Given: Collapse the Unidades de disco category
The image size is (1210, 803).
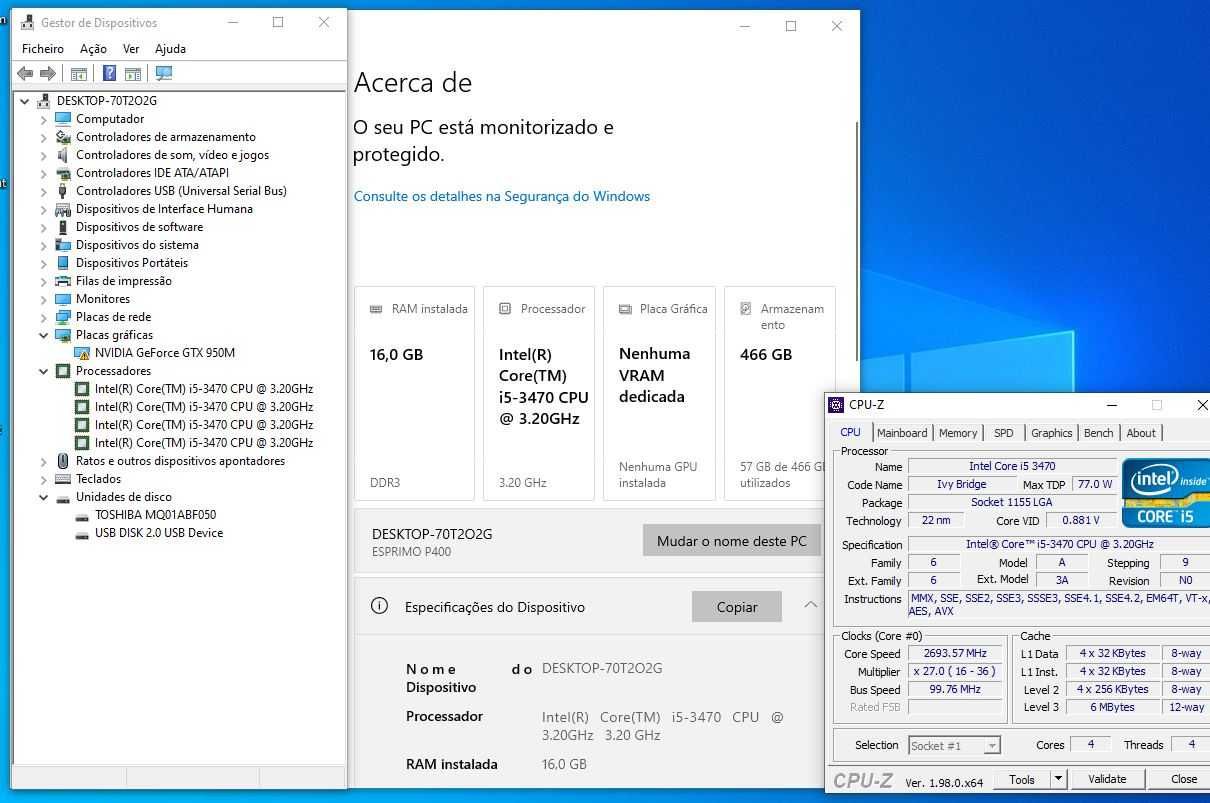Looking at the screenshot, I should (x=43, y=497).
